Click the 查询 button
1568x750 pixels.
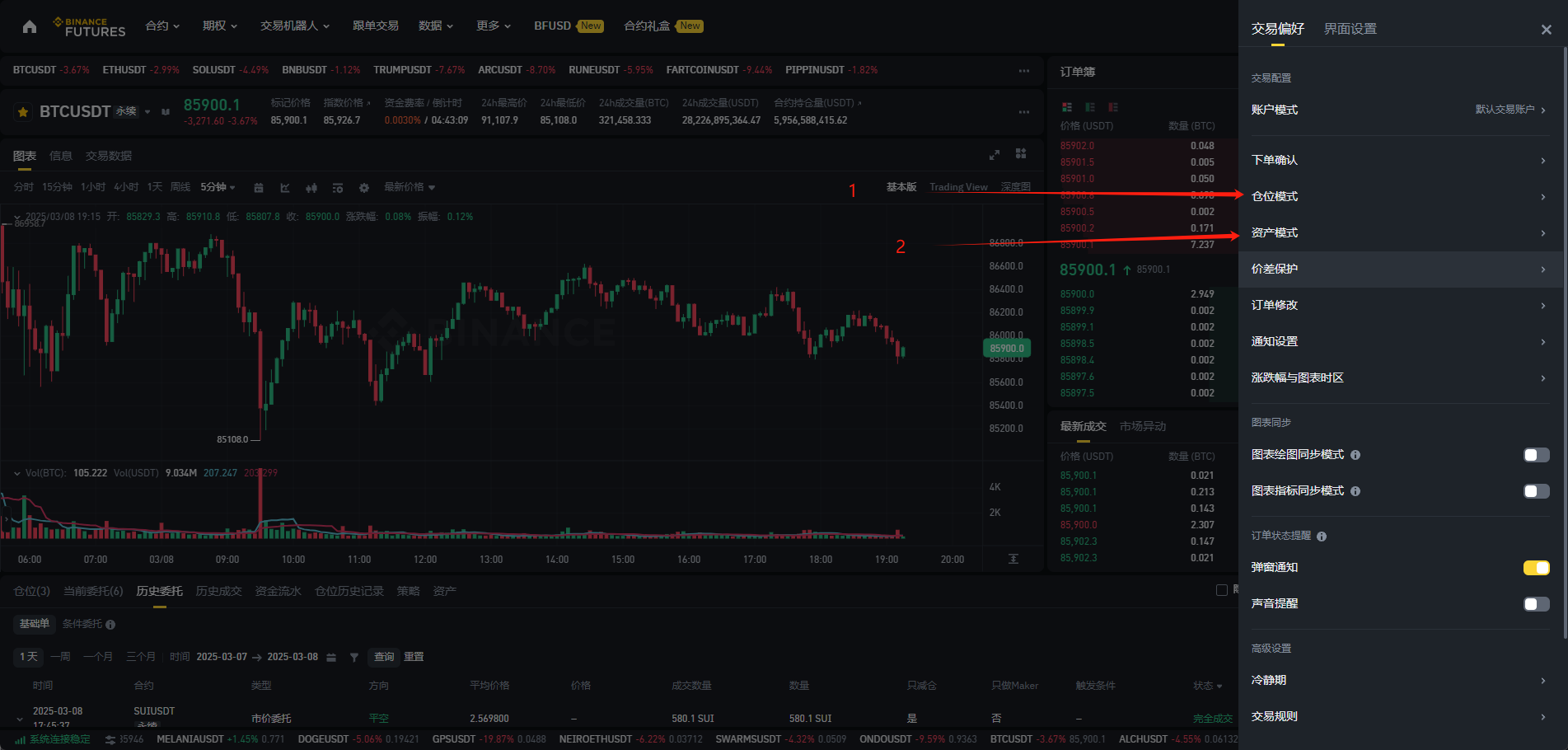coord(384,657)
